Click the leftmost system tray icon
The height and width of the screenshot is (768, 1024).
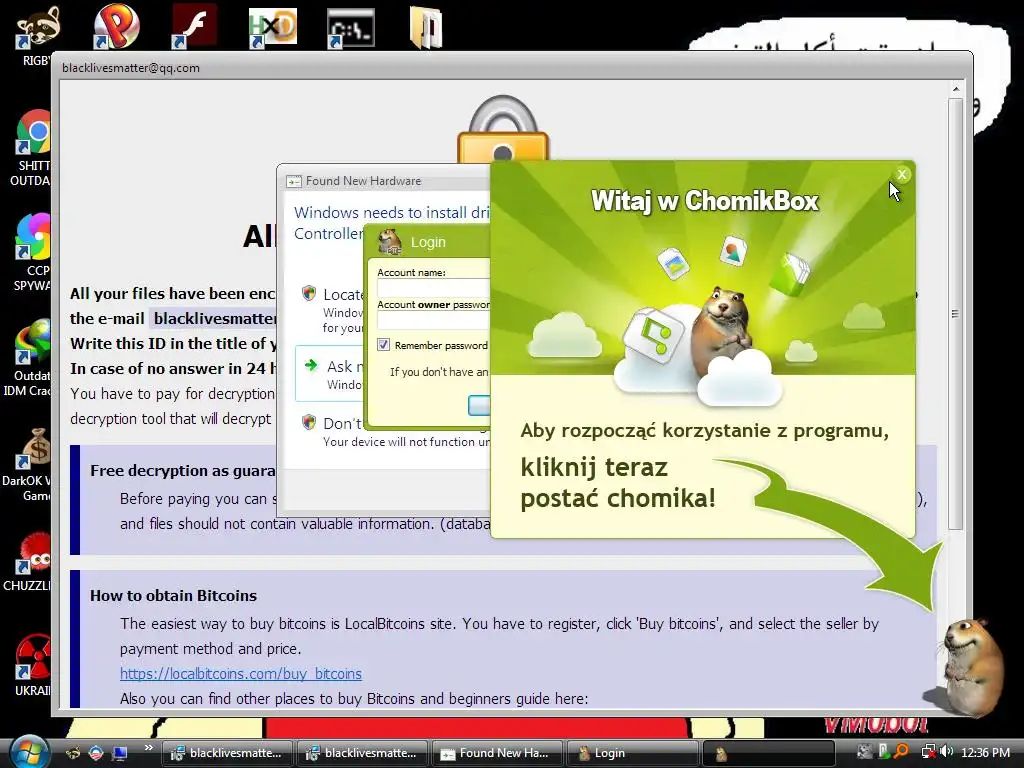click(x=865, y=752)
